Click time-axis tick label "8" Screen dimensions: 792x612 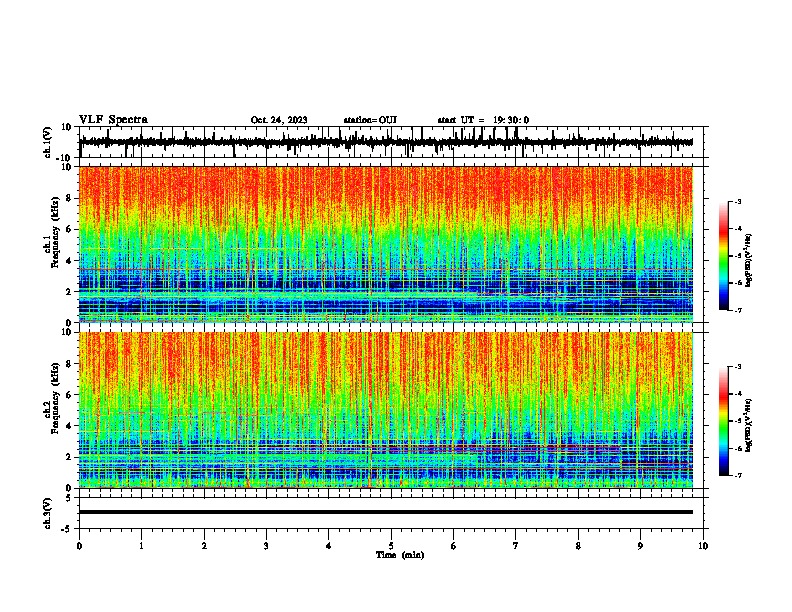coord(578,546)
